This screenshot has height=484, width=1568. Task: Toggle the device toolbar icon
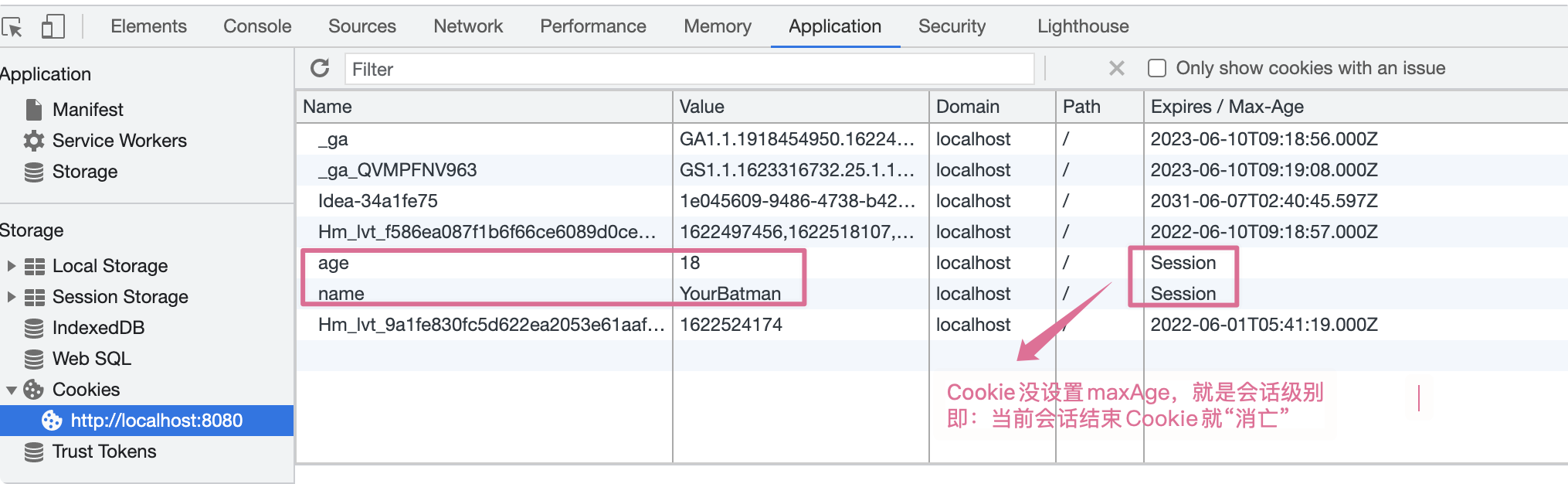[x=53, y=27]
